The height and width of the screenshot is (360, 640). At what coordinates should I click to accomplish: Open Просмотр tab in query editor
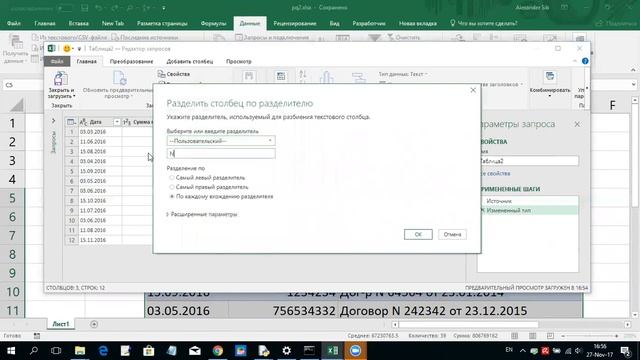click(239, 62)
